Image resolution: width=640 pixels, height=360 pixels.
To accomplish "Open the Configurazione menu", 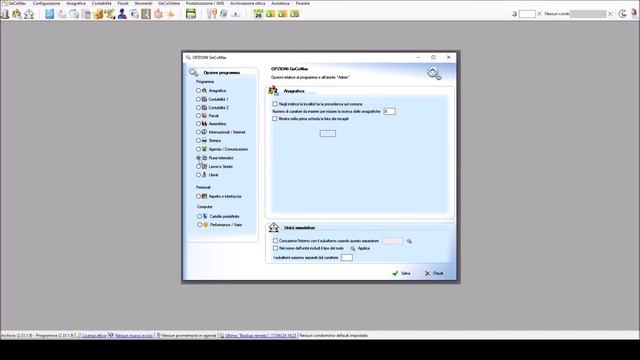I will 47,3.
